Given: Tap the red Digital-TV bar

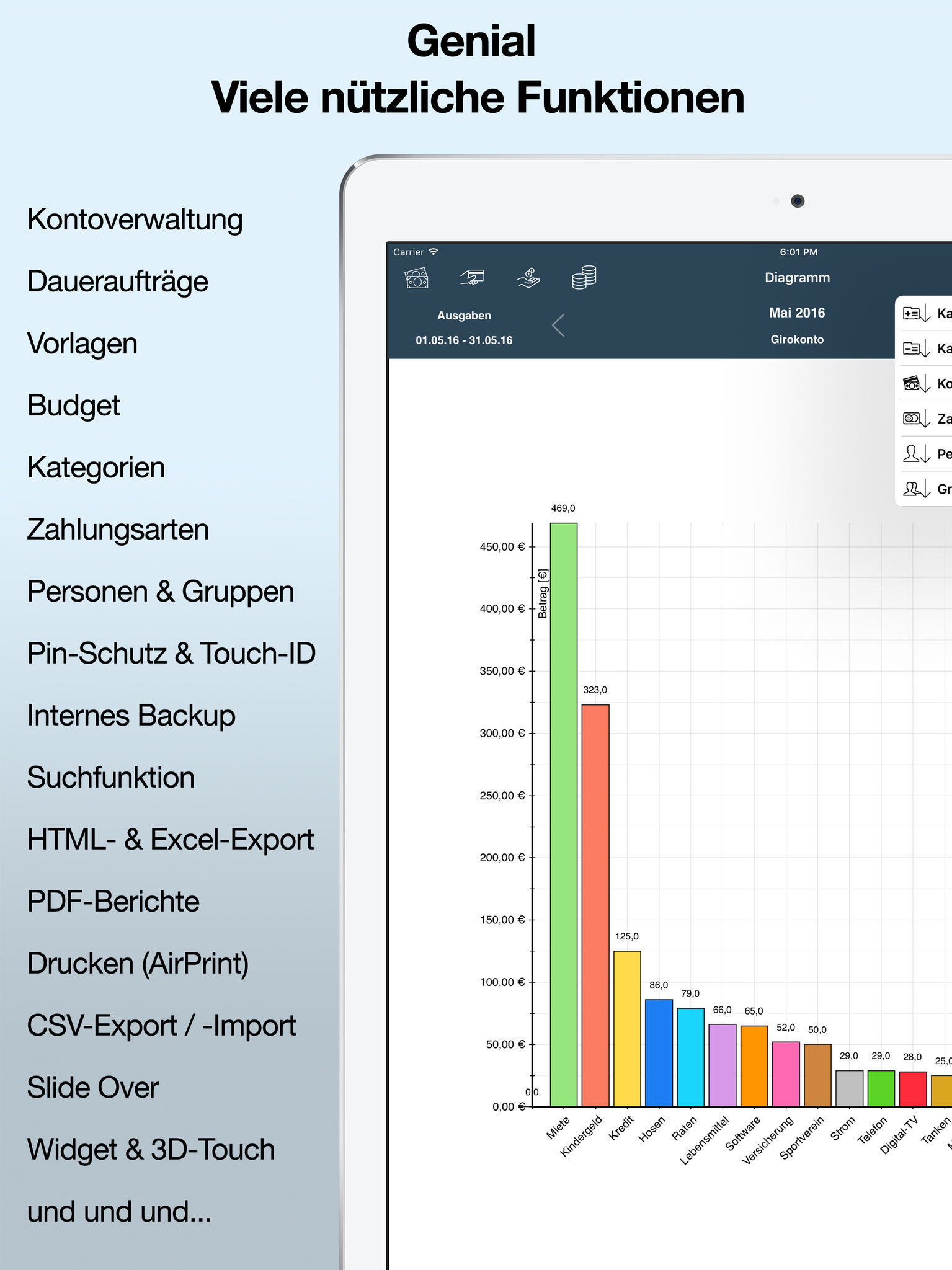Looking at the screenshot, I should click(913, 1089).
